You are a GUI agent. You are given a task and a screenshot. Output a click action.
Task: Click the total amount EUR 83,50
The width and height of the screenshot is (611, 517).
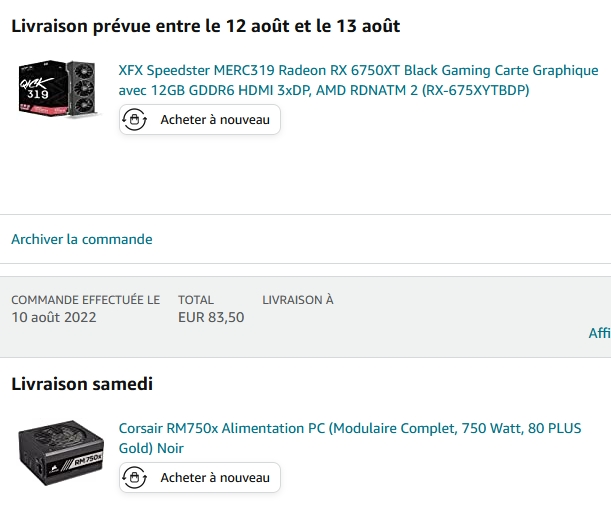[x=211, y=318]
